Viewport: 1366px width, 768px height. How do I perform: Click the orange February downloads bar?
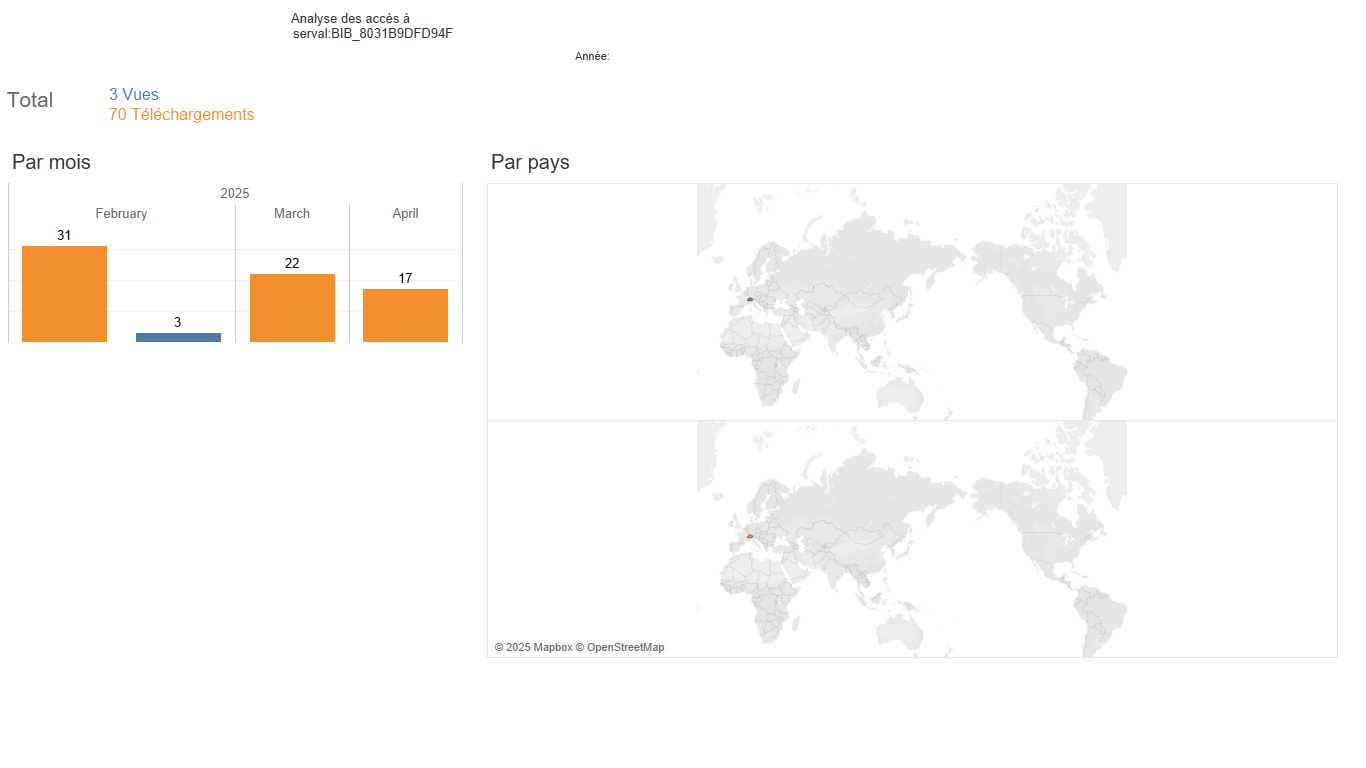coord(64,294)
